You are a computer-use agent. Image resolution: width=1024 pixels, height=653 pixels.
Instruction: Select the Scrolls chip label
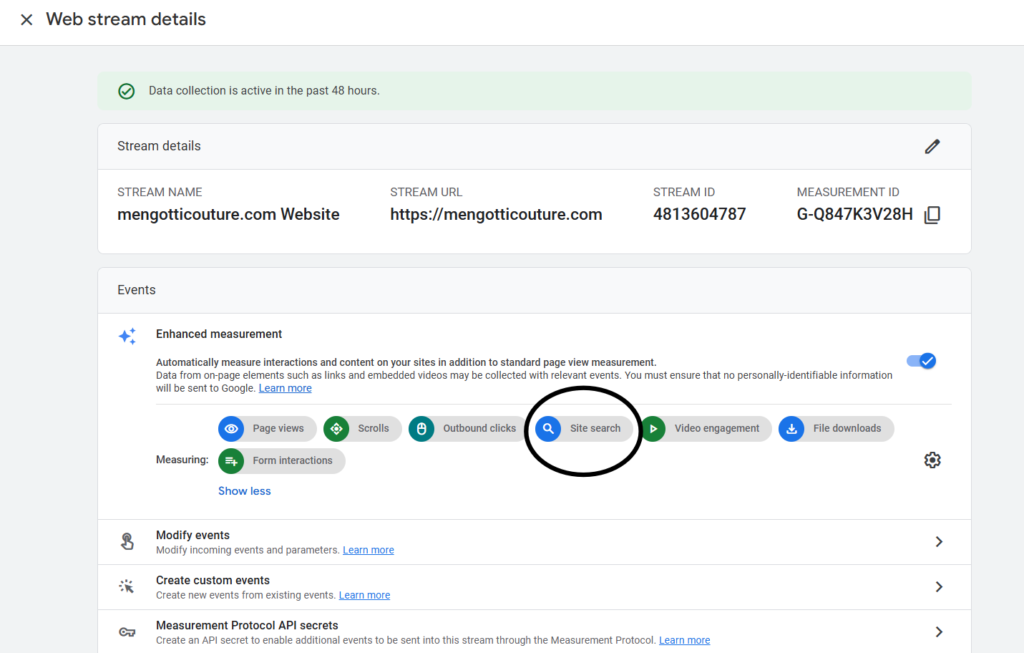click(x=374, y=429)
